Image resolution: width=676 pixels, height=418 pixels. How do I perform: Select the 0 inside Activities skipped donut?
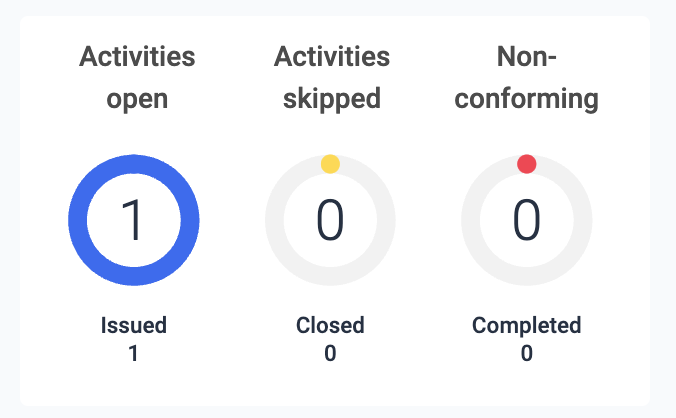pyautogui.click(x=330, y=221)
